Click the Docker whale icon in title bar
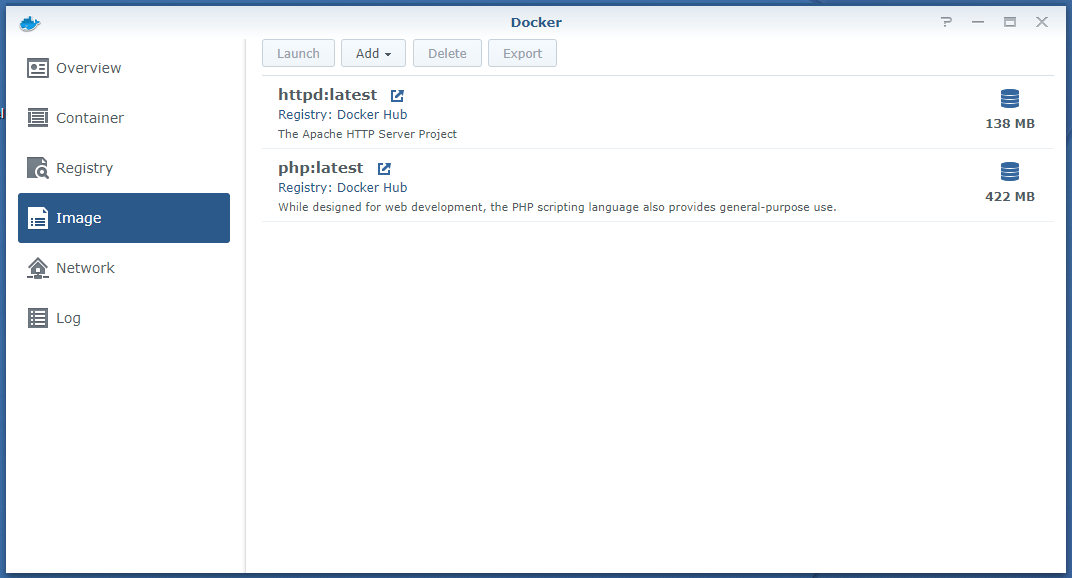The height and width of the screenshot is (578, 1072). 30,24
